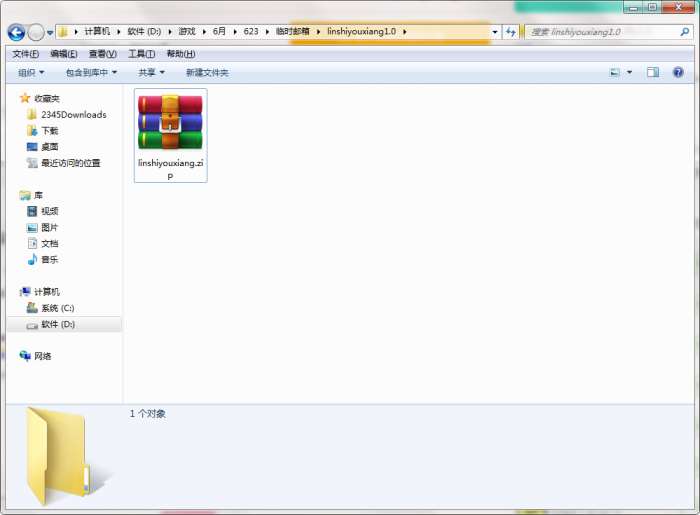Click the 1 个对象 status text

[x=148, y=414]
